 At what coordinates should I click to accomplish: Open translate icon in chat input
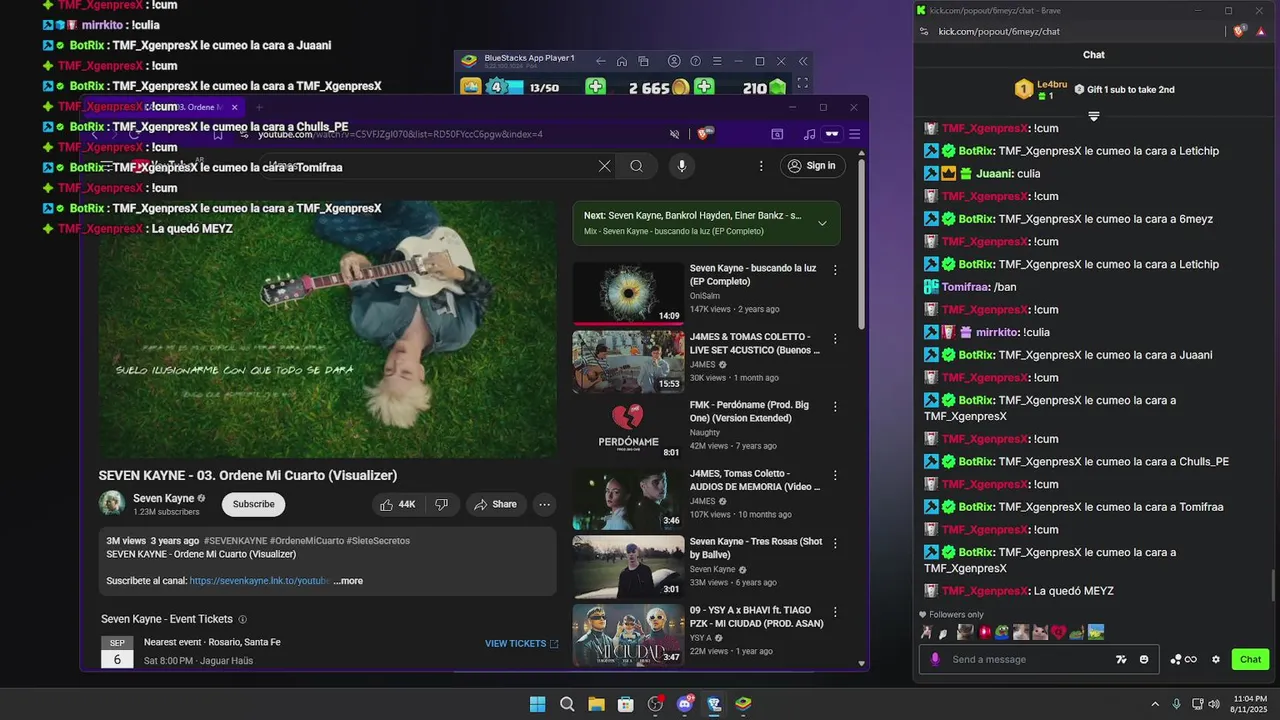[x=1121, y=659]
